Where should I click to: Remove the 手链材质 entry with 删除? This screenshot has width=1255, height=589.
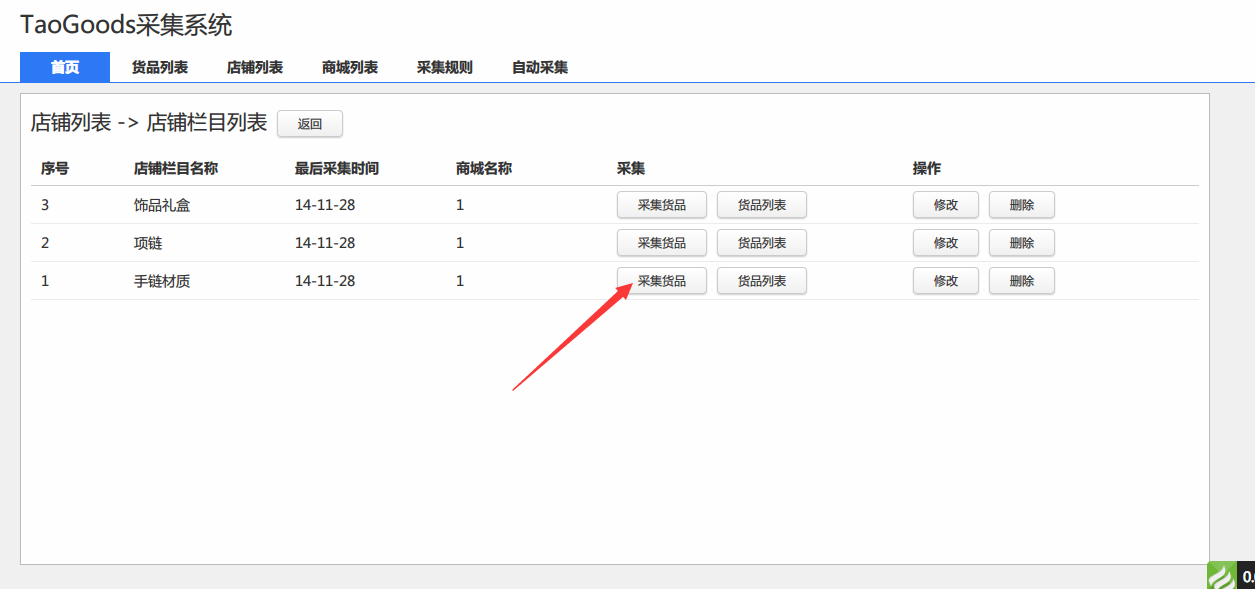pos(1022,281)
